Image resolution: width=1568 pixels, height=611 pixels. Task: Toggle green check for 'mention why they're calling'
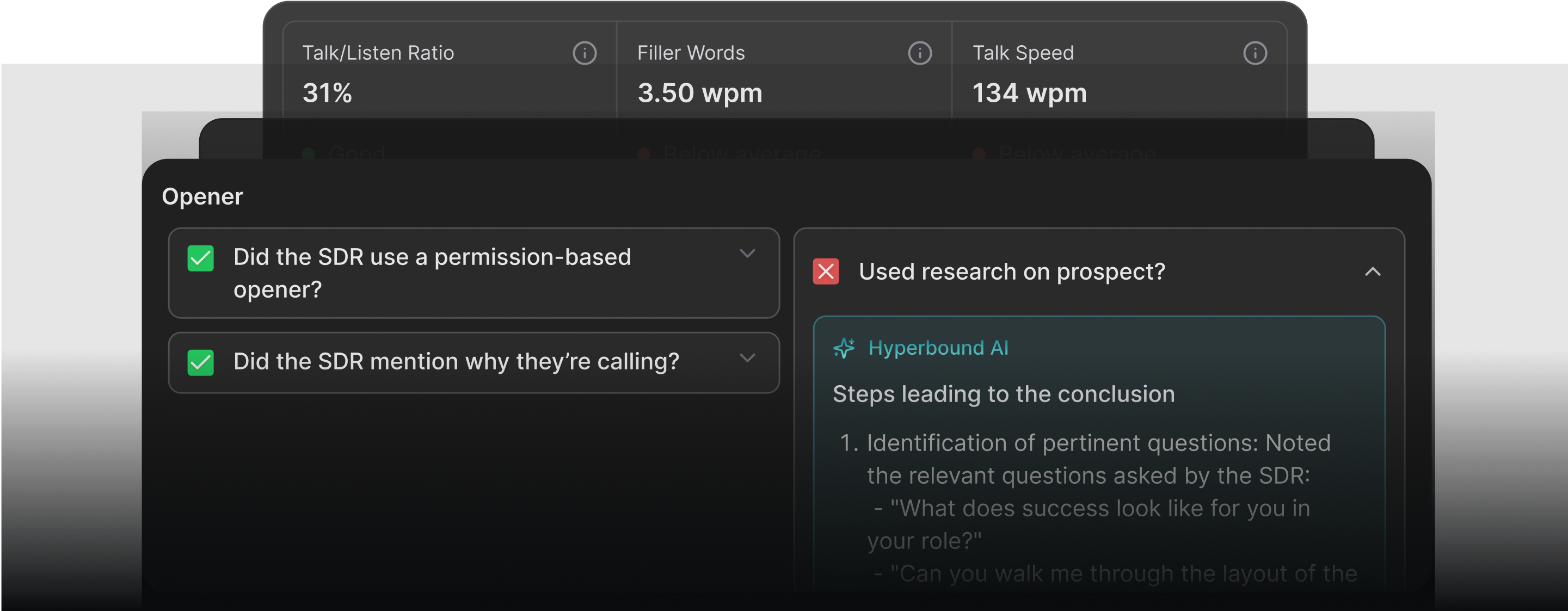click(x=200, y=363)
